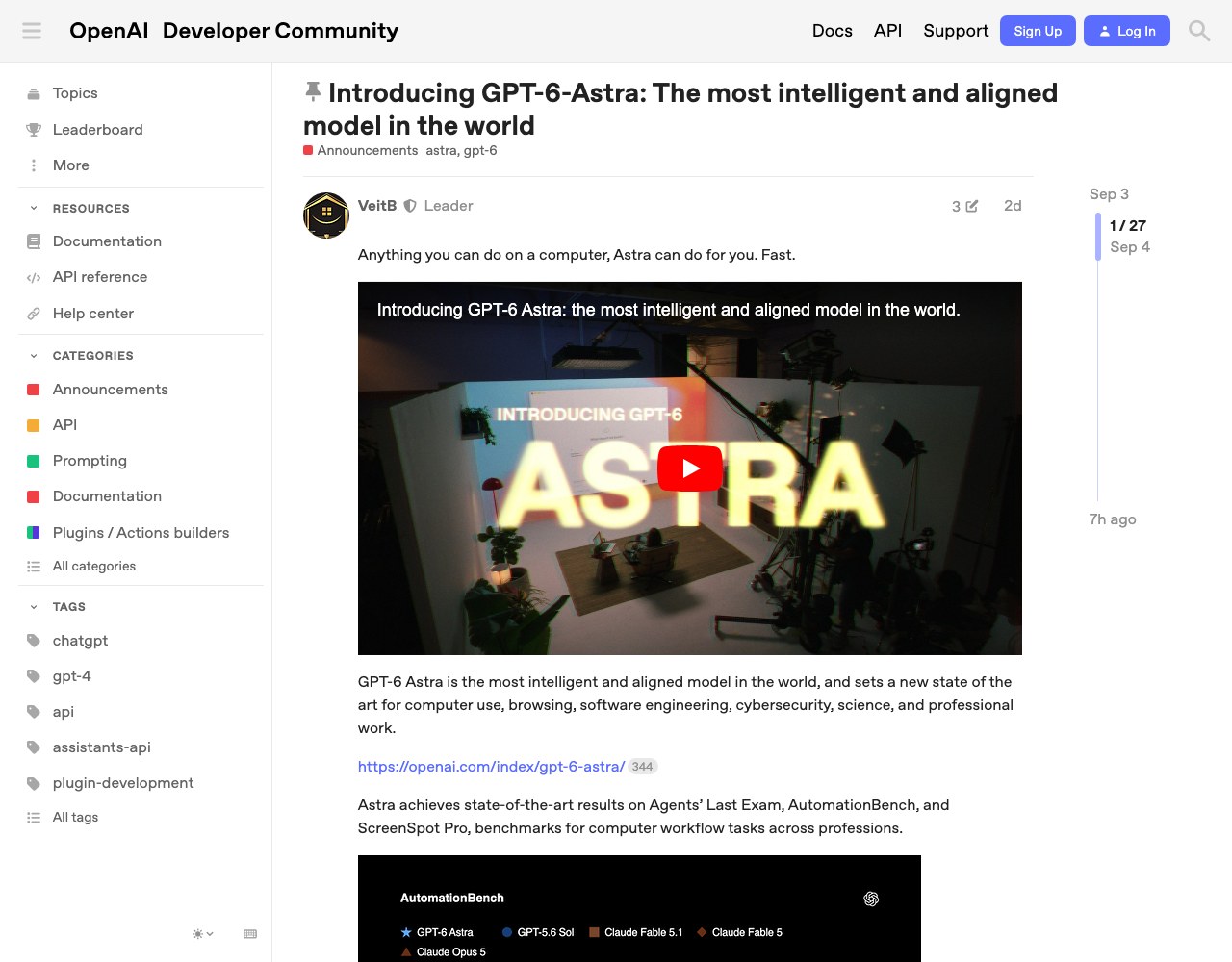
Task: Click the Claude Opus 5 legend entry
Action: point(443,952)
